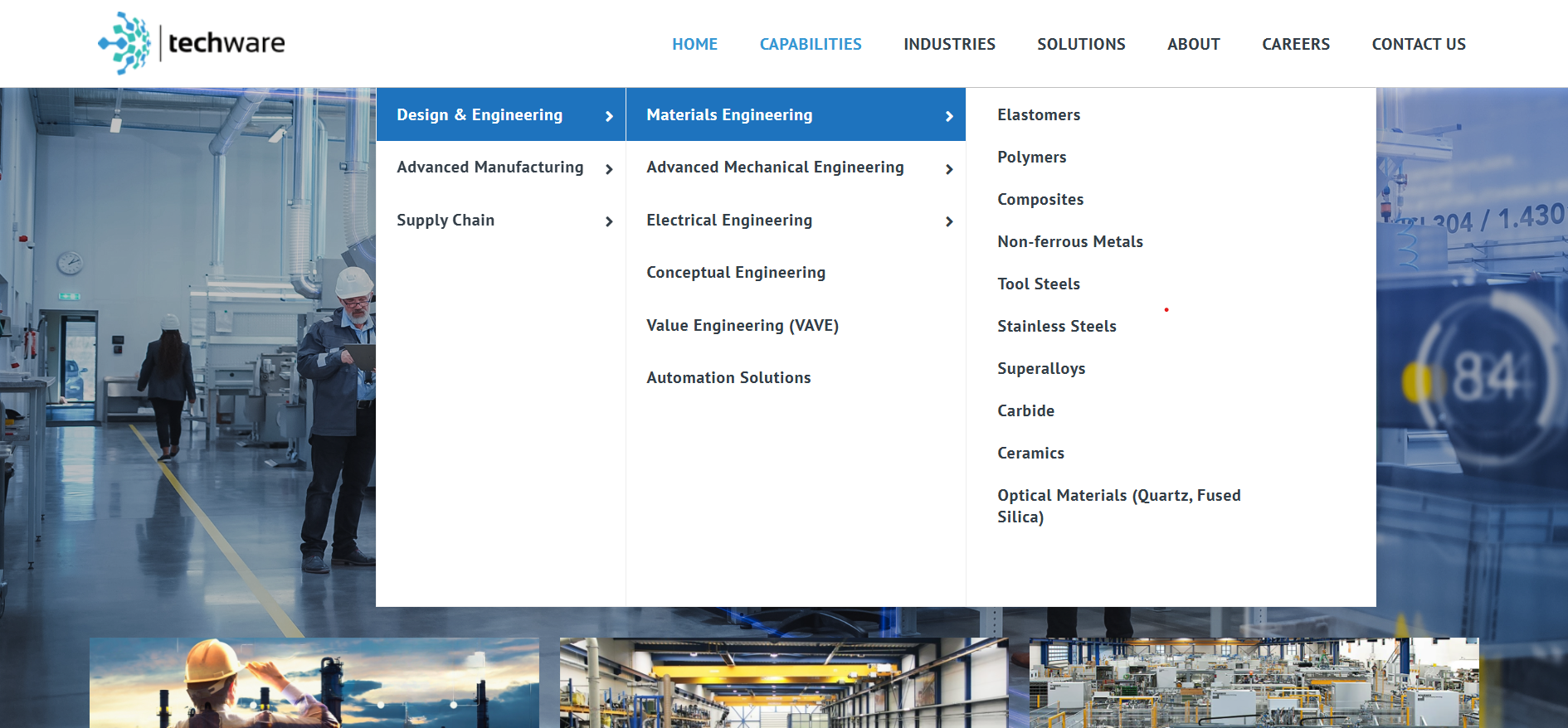This screenshot has height=728, width=1568.
Task: Click the Electrical Engineering chevron arrow
Action: coord(949,221)
